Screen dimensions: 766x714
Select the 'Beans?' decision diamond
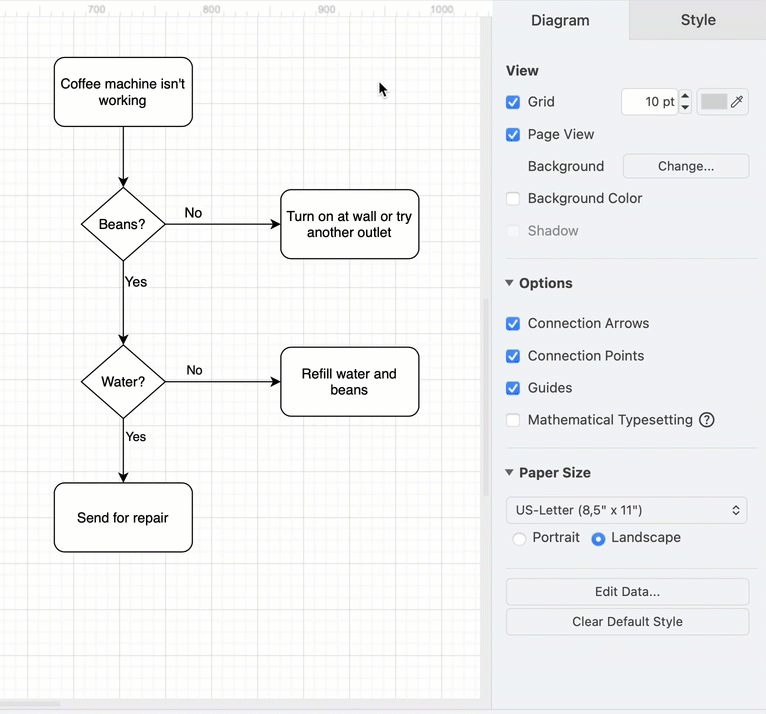tap(123, 224)
